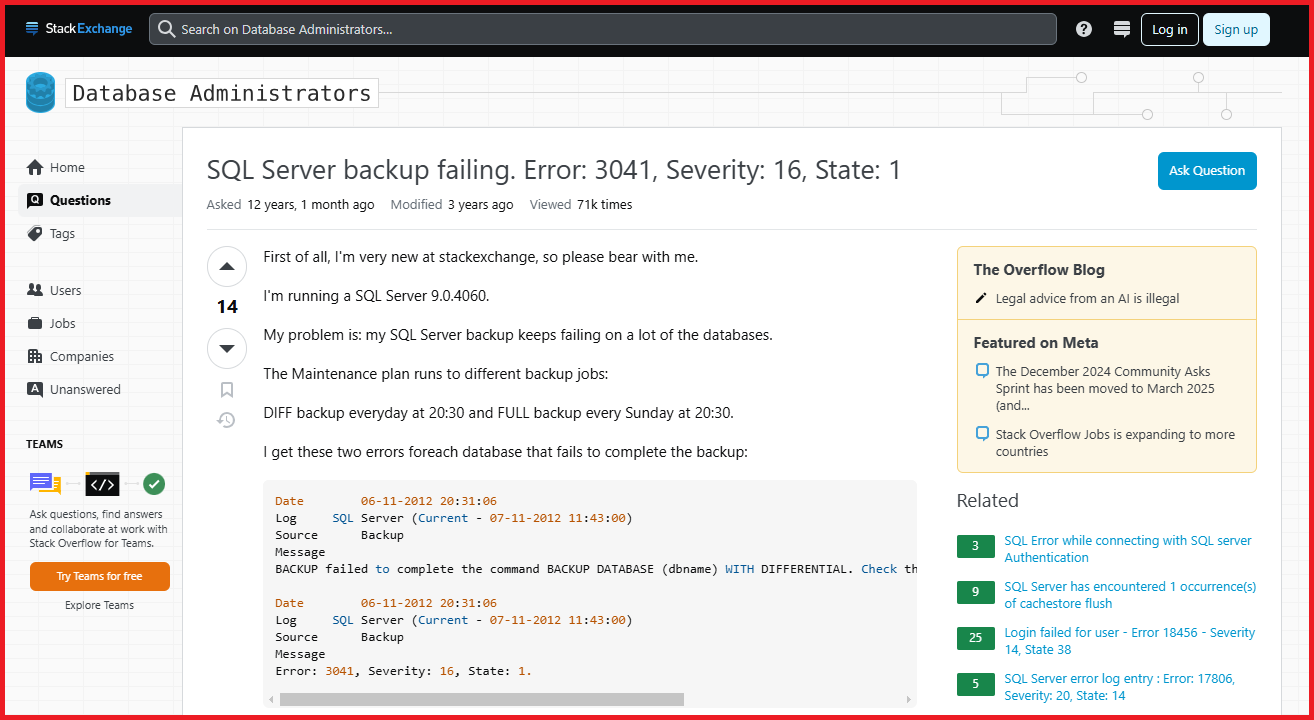Click the Companies building icon
The image size is (1314, 720).
35,356
